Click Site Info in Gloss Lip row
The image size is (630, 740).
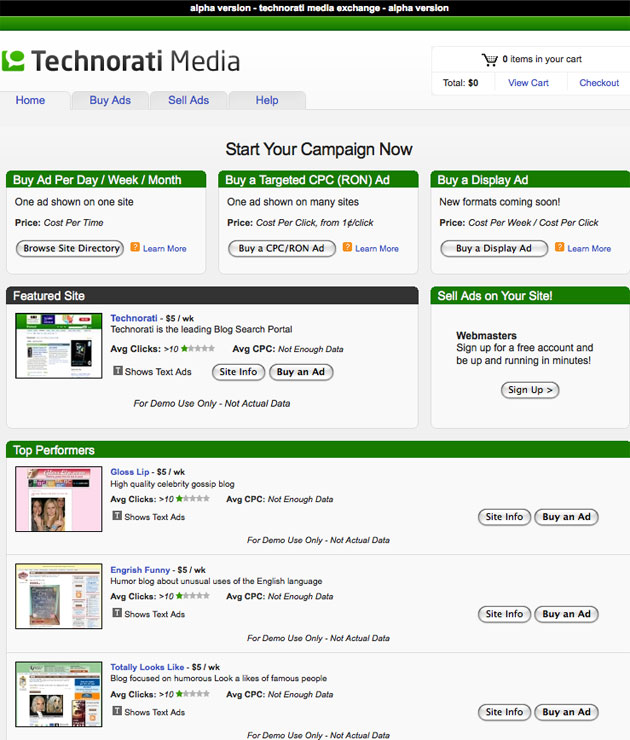[x=504, y=517]
